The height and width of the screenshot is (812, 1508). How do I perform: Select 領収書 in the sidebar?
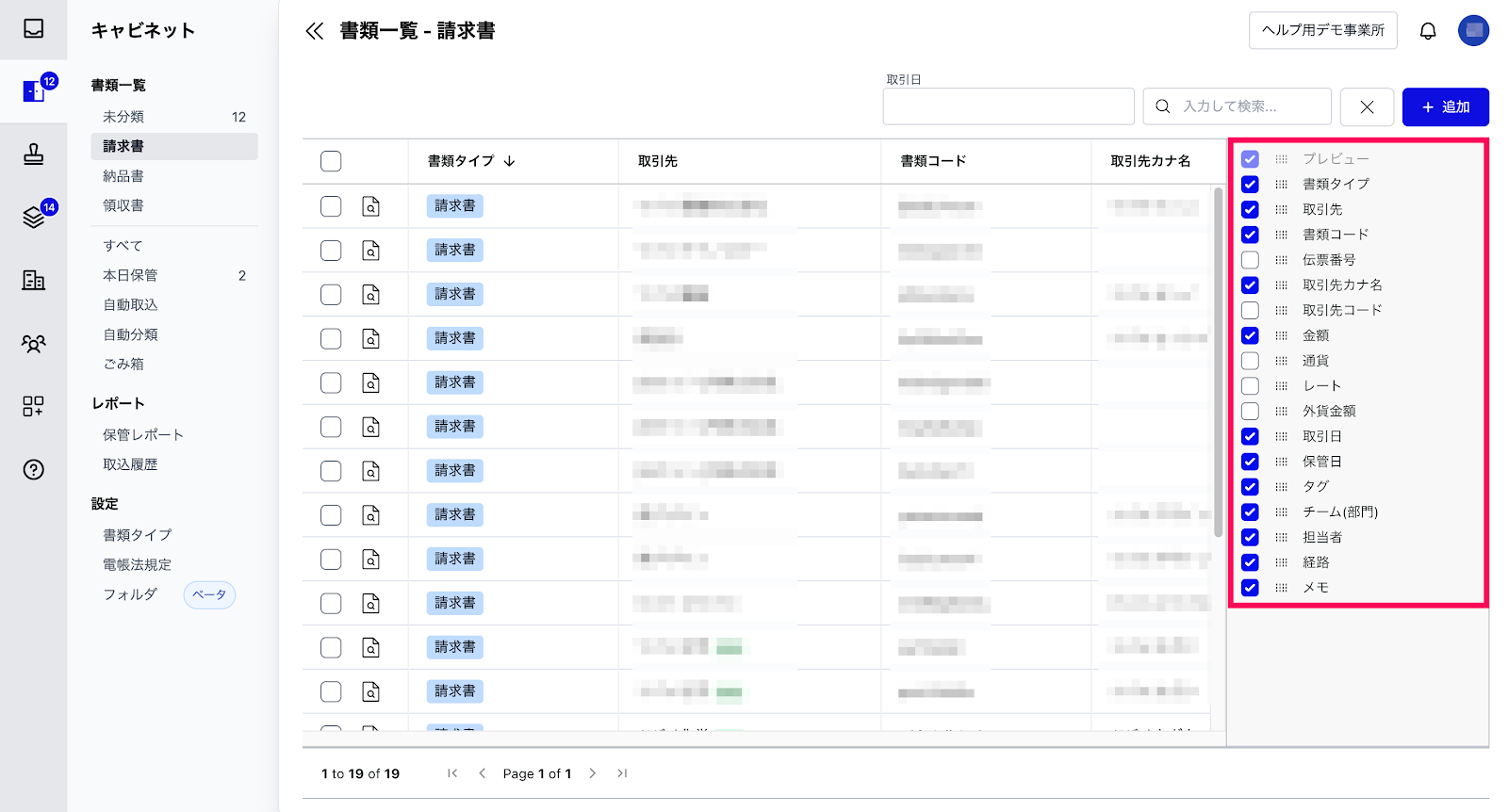174,205
